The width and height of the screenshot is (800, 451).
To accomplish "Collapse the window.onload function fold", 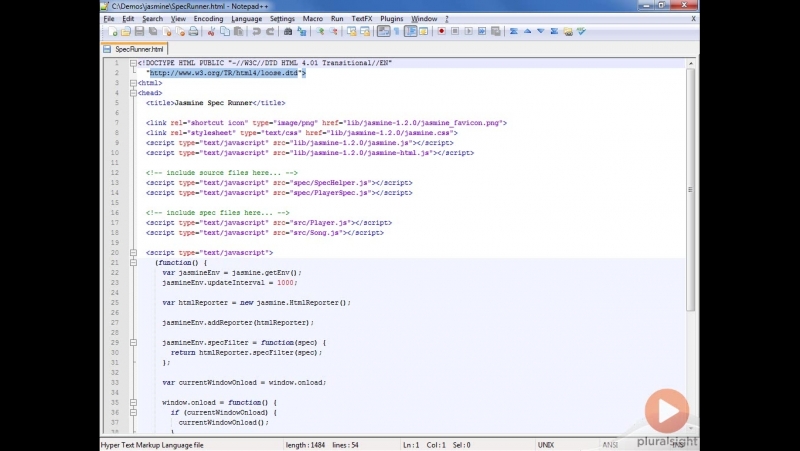I will (133, 403).
